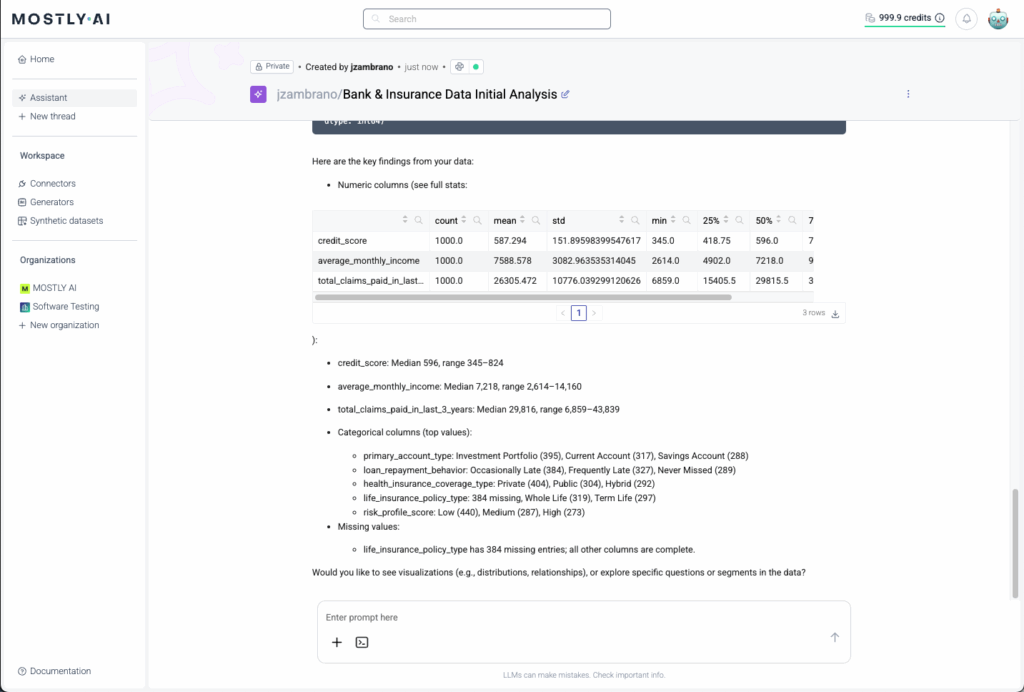Image resolution: width=1024 pixels, height=692 pixels.
Task: Click the jzambrano creator name
Action: 372,67
